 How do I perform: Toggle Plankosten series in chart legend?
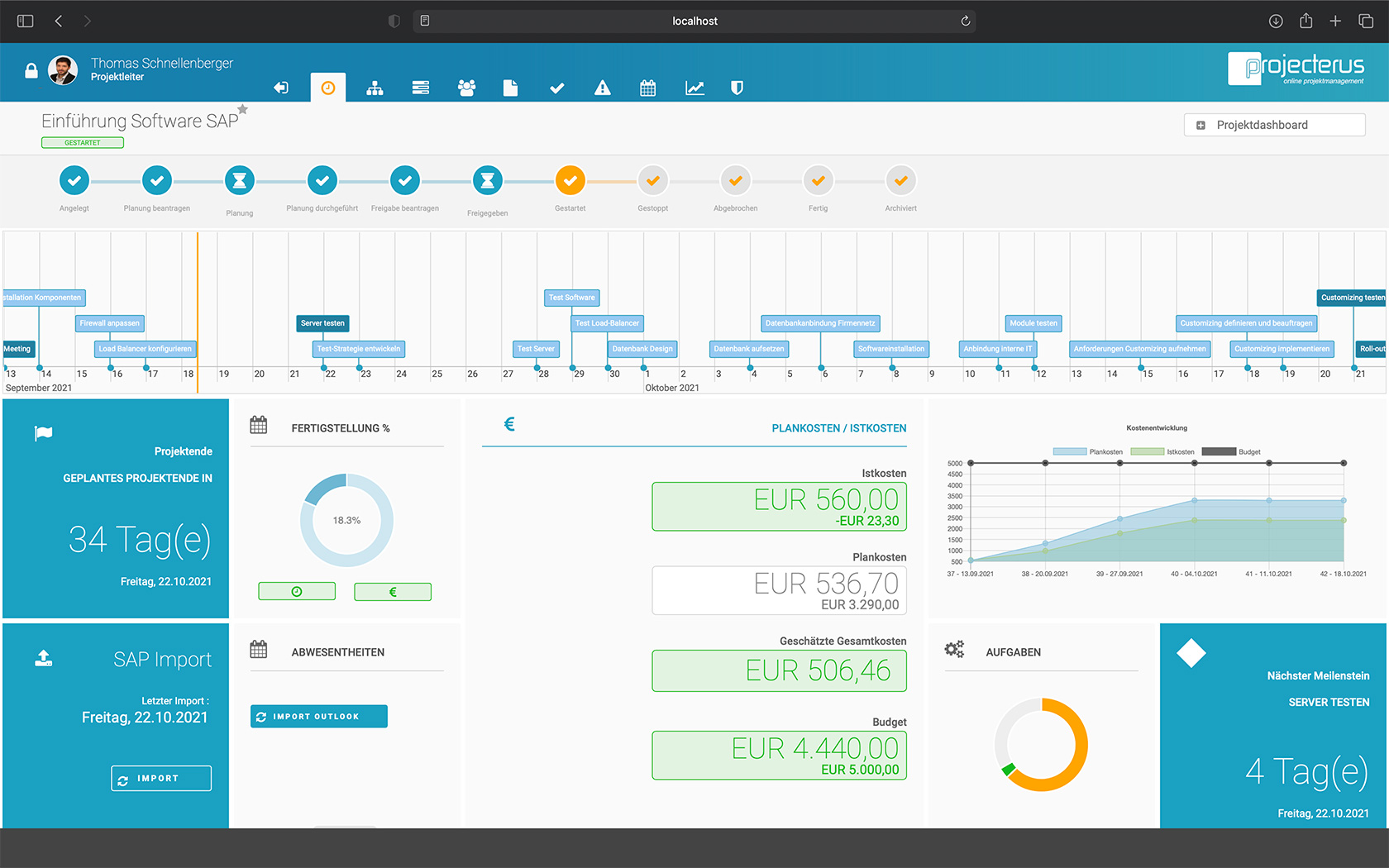click(1087, 452)
